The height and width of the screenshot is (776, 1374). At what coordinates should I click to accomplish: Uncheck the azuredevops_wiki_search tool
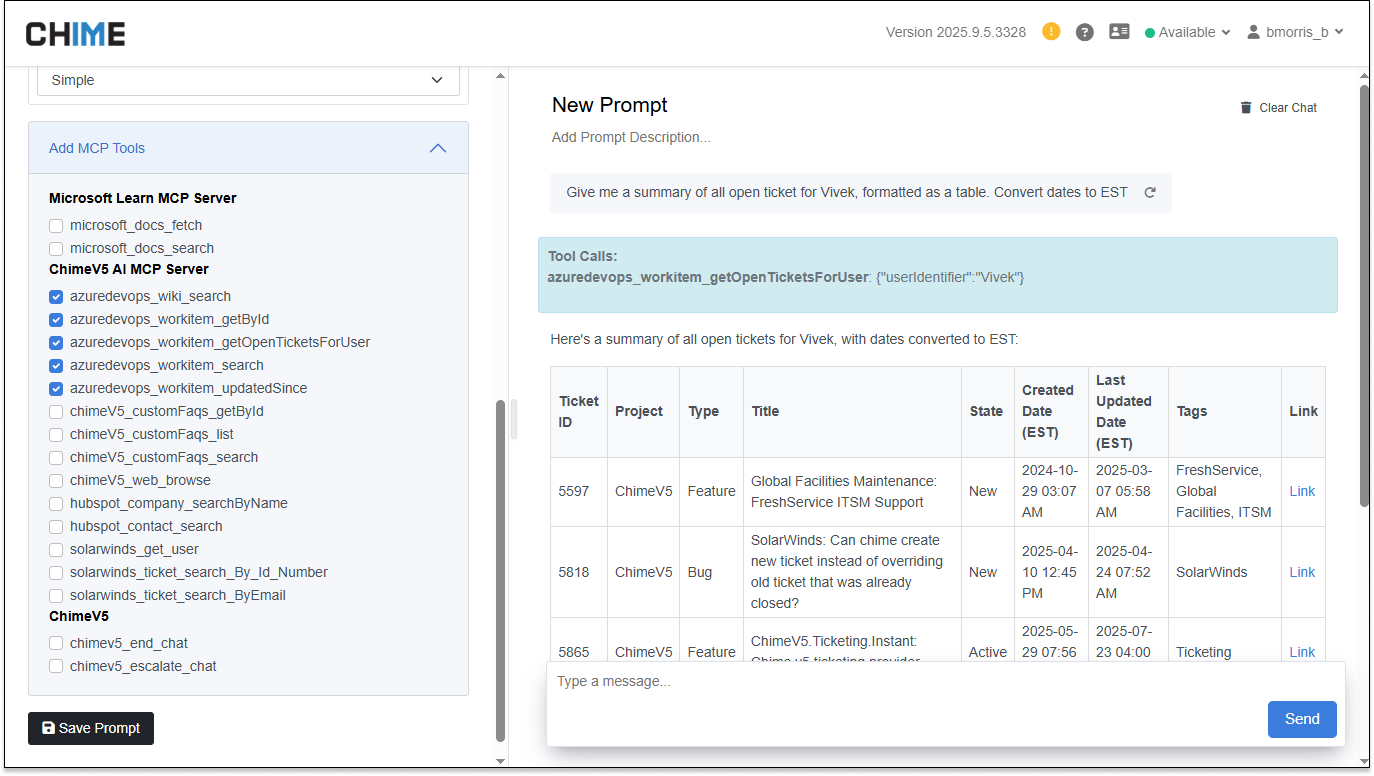[x=56, y=297]
